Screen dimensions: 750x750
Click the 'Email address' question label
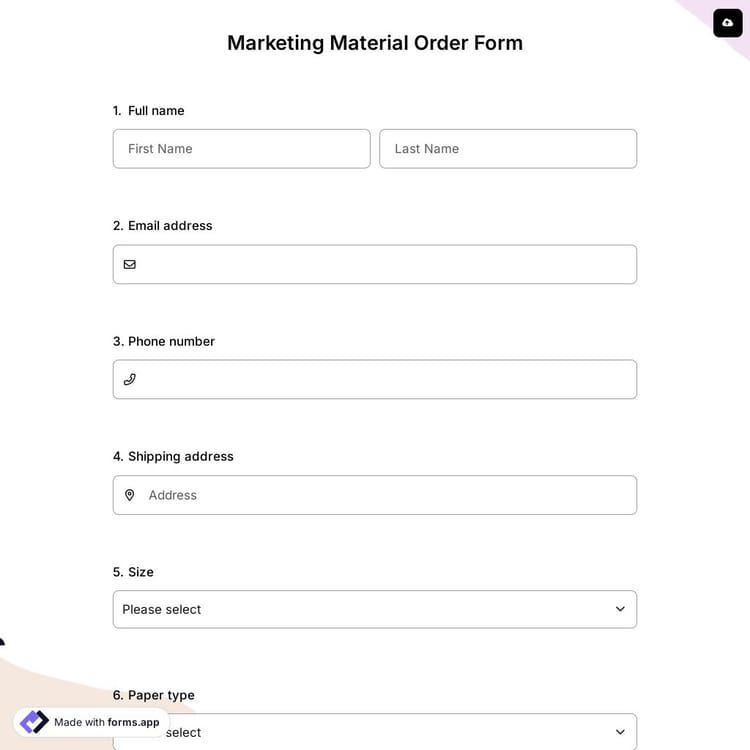[x=170, y=226]
